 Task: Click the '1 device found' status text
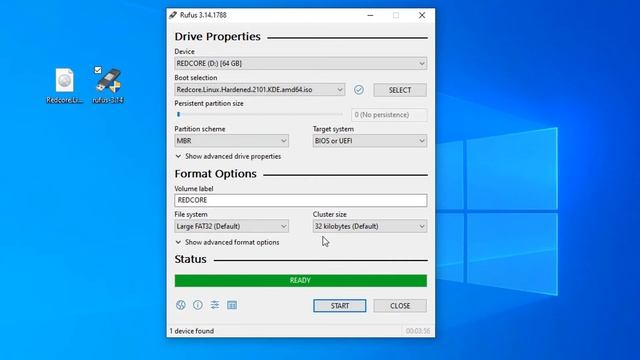[x=192, y=331]
